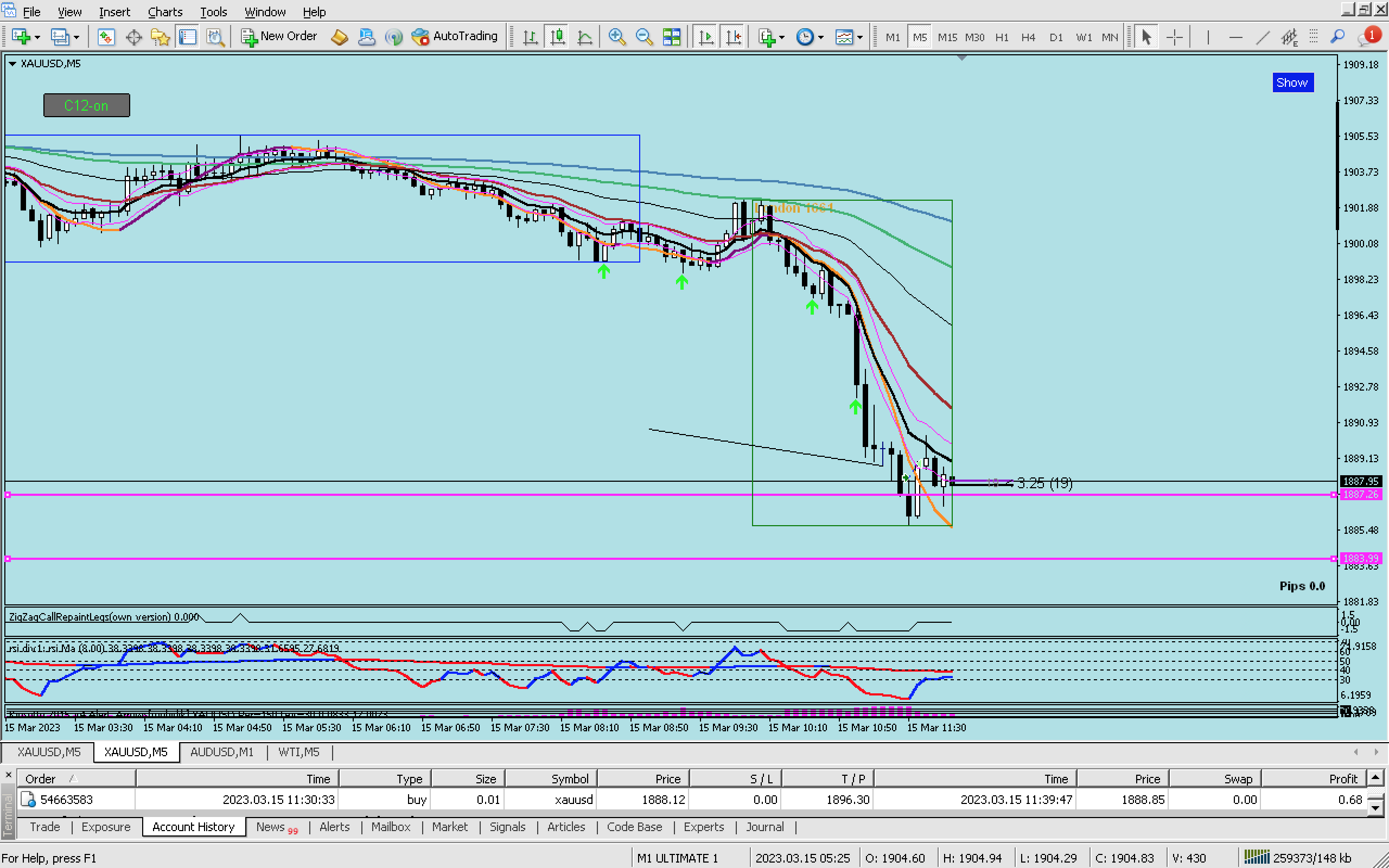Toggle the C12-on chart button
The image size is (1389, 868).
[87, 106]
